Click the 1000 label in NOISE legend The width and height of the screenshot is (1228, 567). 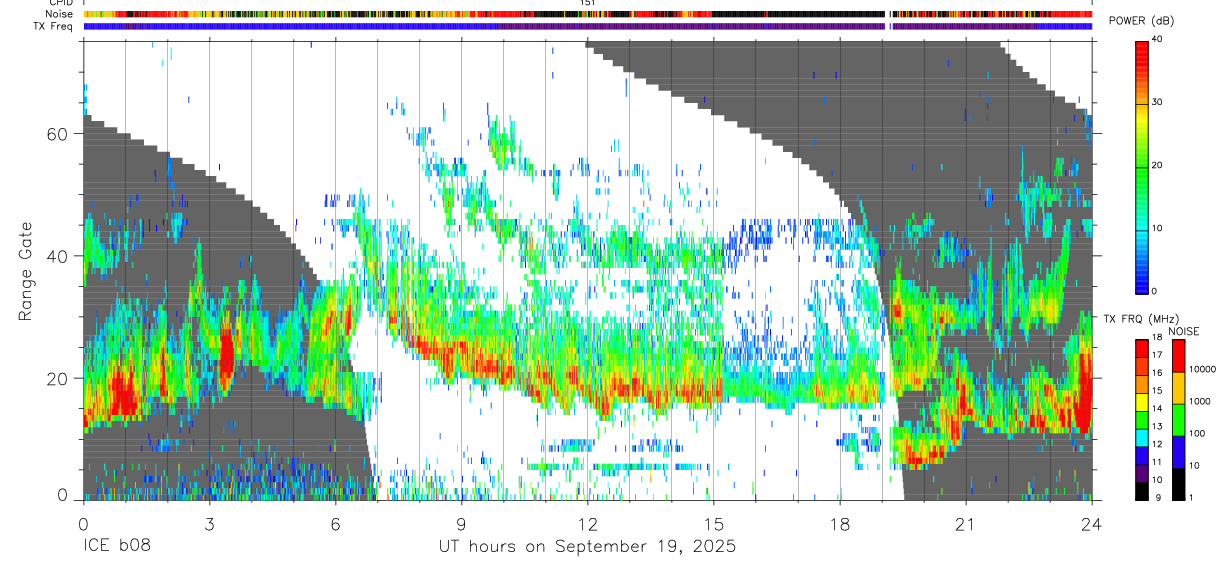coord(1199,401)
